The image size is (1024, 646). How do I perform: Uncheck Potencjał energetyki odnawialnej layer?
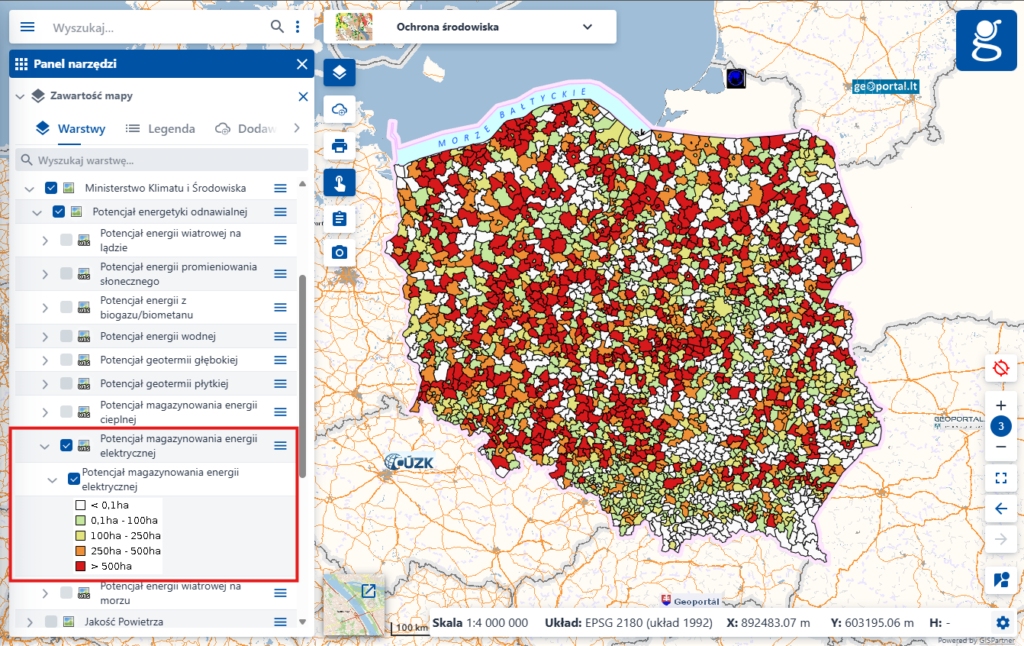(58, 211)
